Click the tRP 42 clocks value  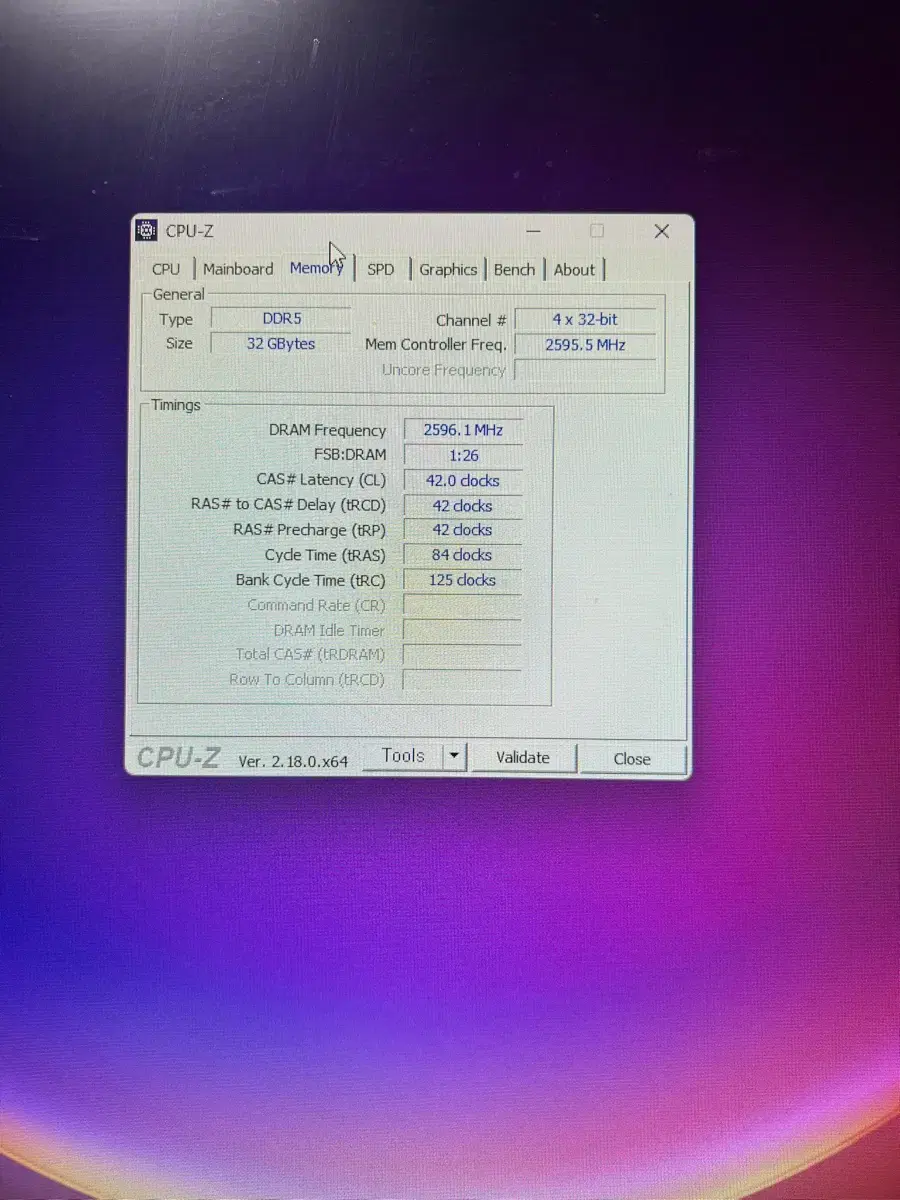[x=463, y=530]
